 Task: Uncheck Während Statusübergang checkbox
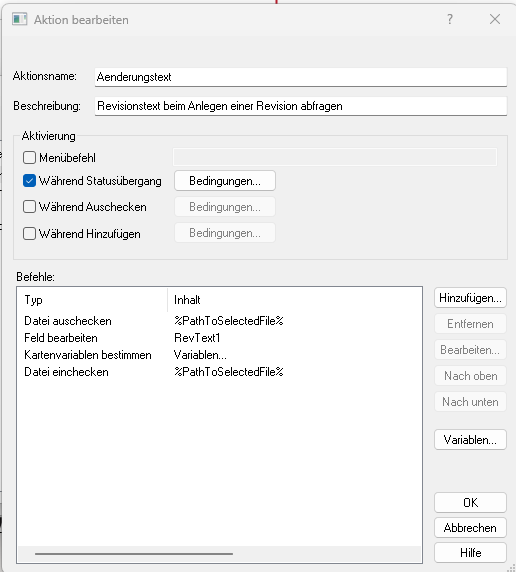[29, 181]
